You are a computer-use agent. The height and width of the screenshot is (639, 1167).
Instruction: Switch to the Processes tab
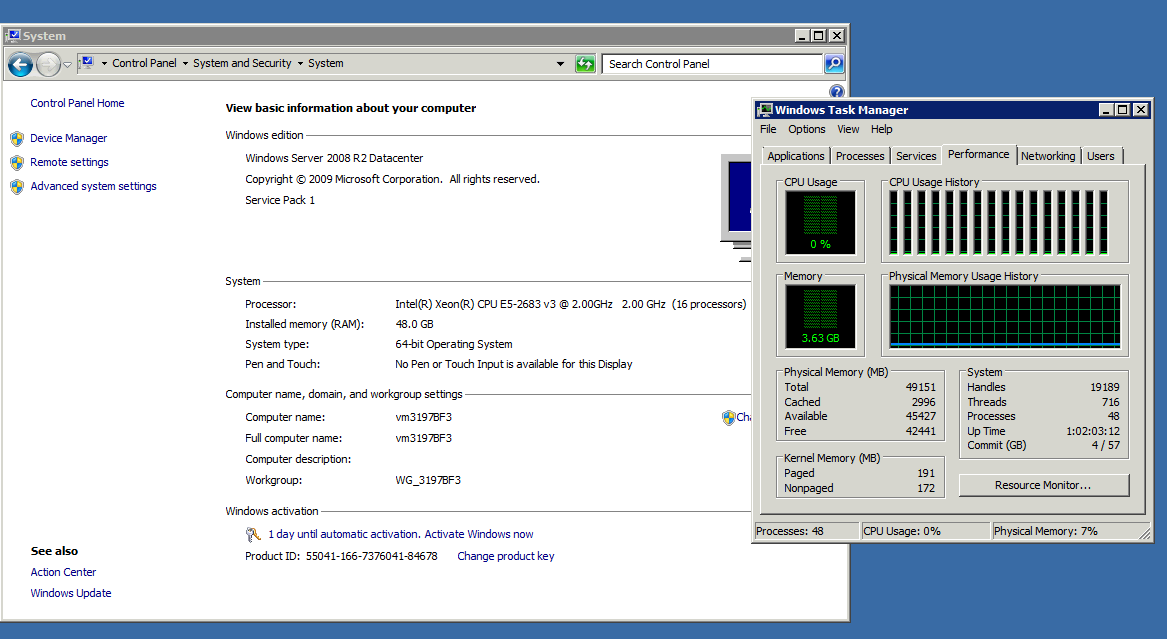860,156
